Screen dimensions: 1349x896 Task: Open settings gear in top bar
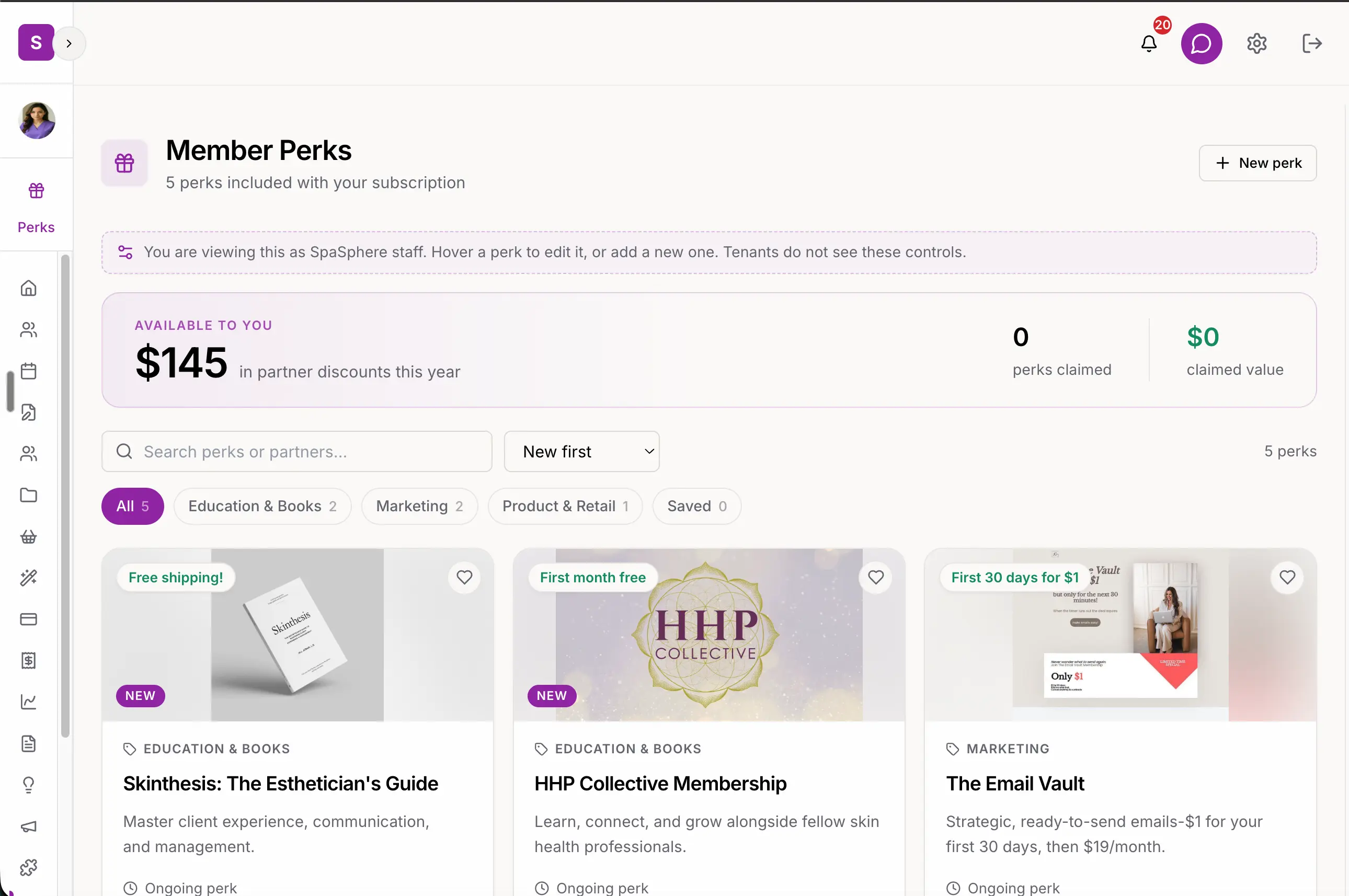point(1256,43)
